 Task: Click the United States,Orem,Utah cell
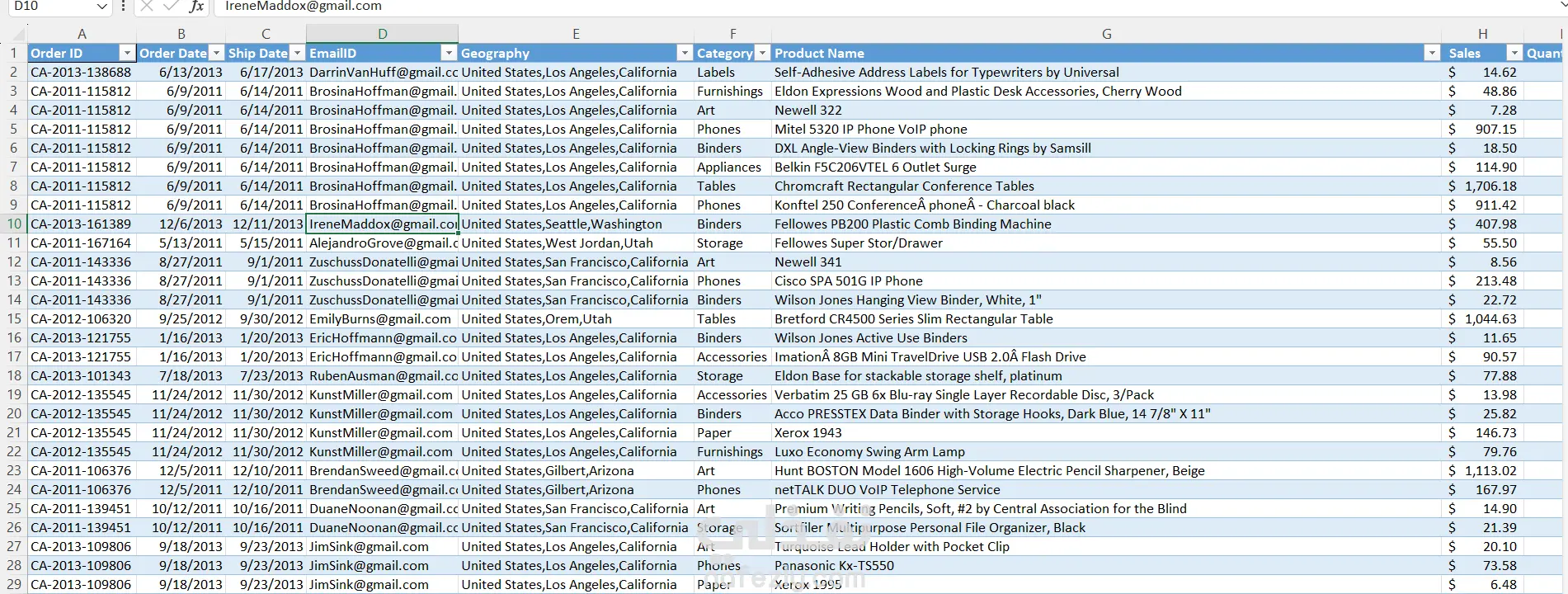tap(576, 318)
